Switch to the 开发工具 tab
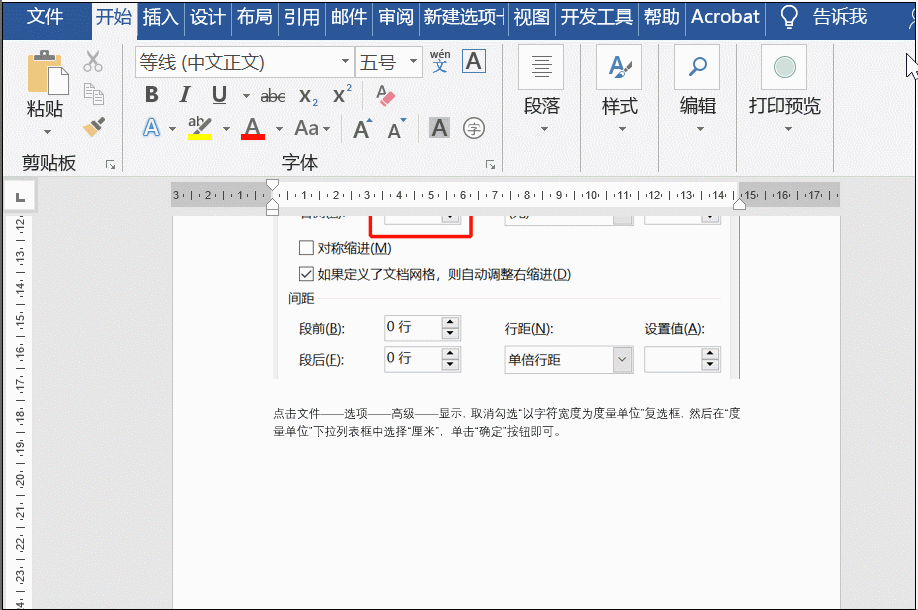This screenshot has width=918, height=610. click(597, 17)
